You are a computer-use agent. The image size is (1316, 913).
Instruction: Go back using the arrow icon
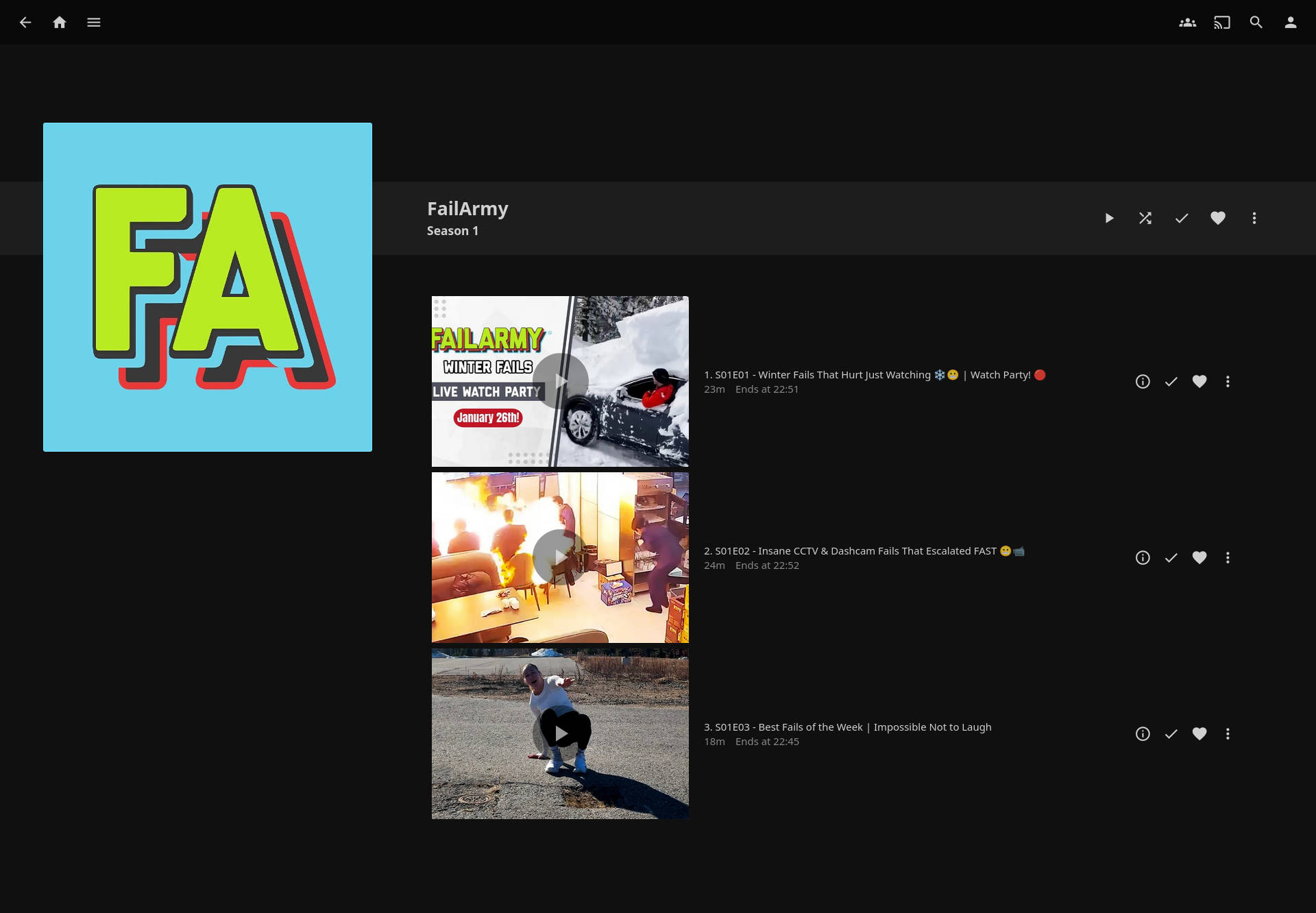[x=25, y=23]
